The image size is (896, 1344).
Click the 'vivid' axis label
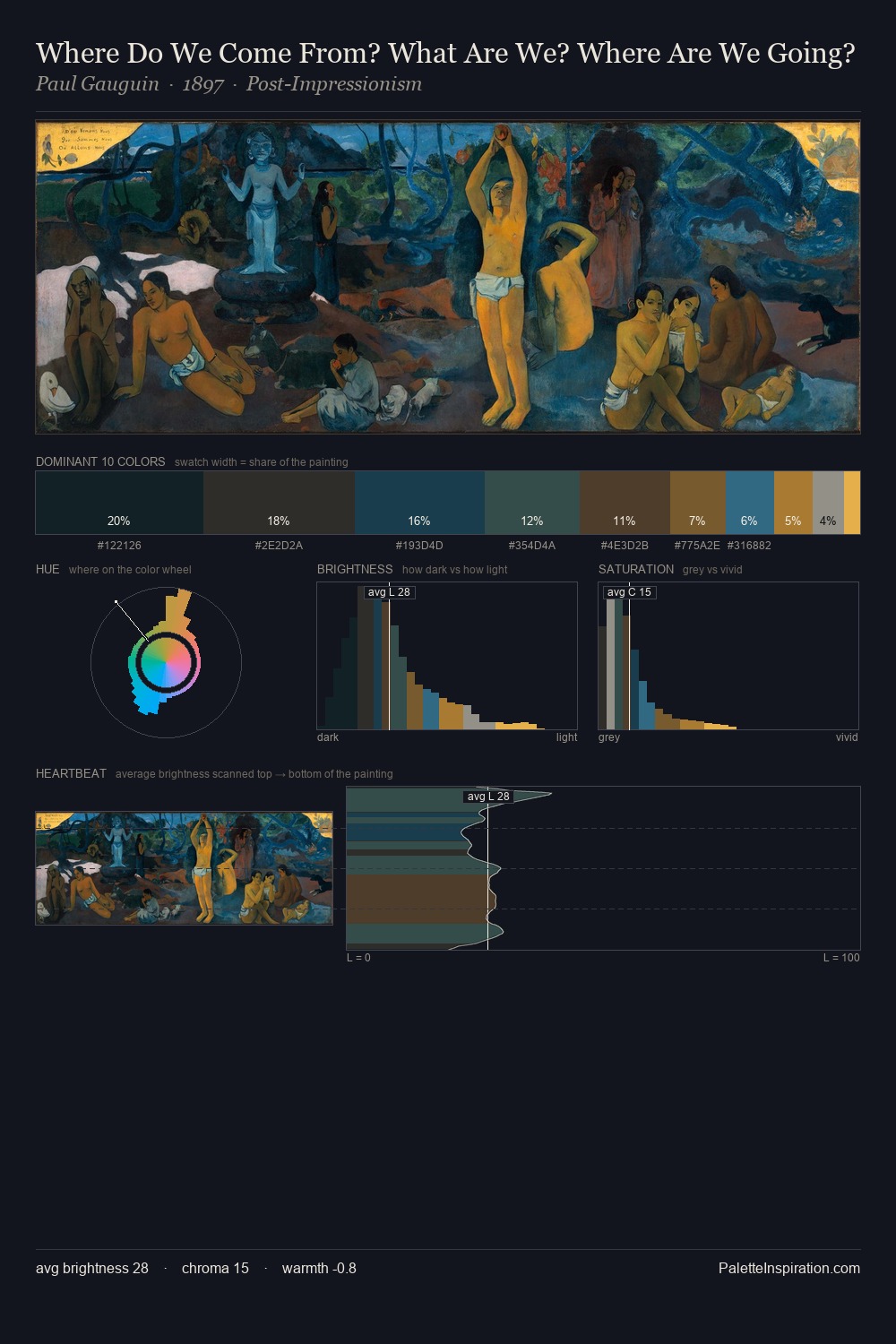coord(847,737)
